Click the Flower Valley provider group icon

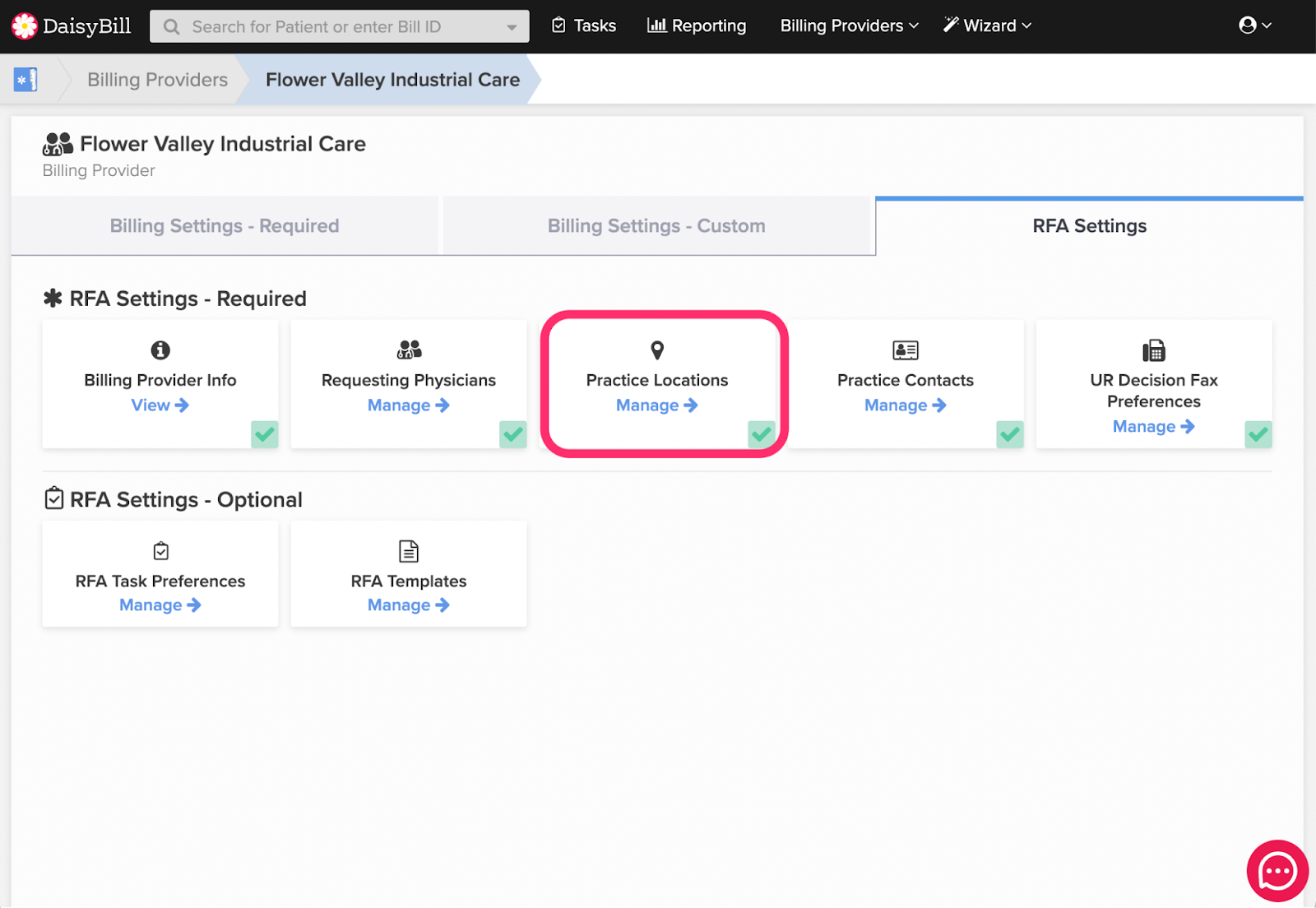(58, 144)
